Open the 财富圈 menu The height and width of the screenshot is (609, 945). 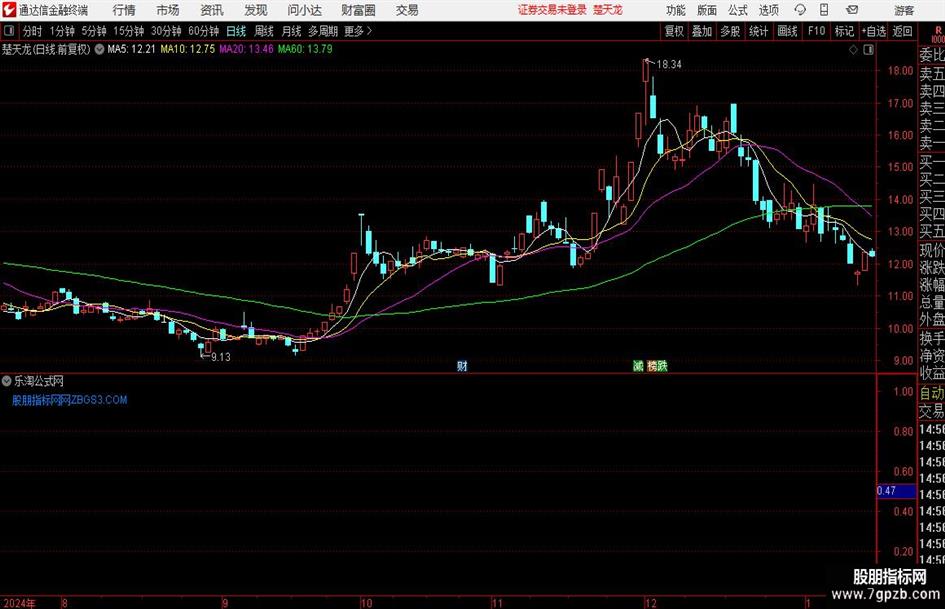[x=358, y=10]
